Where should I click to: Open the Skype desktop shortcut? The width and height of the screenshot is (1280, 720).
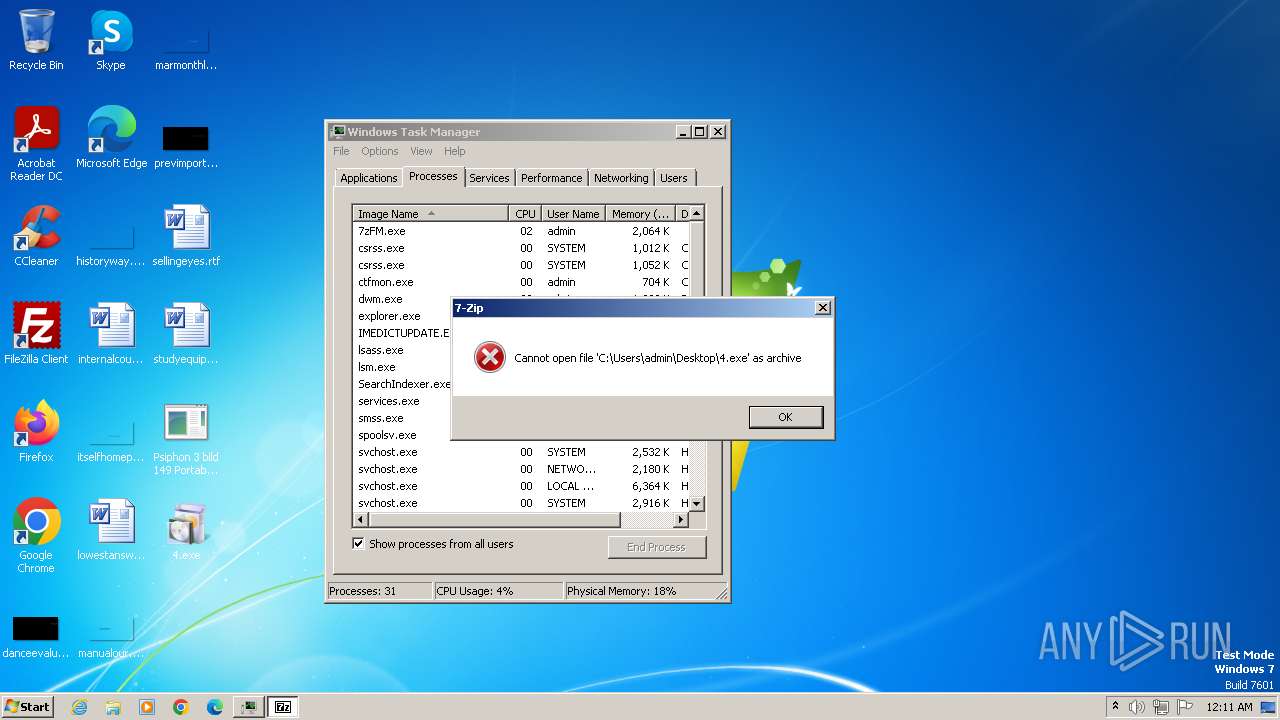[111, 40]
